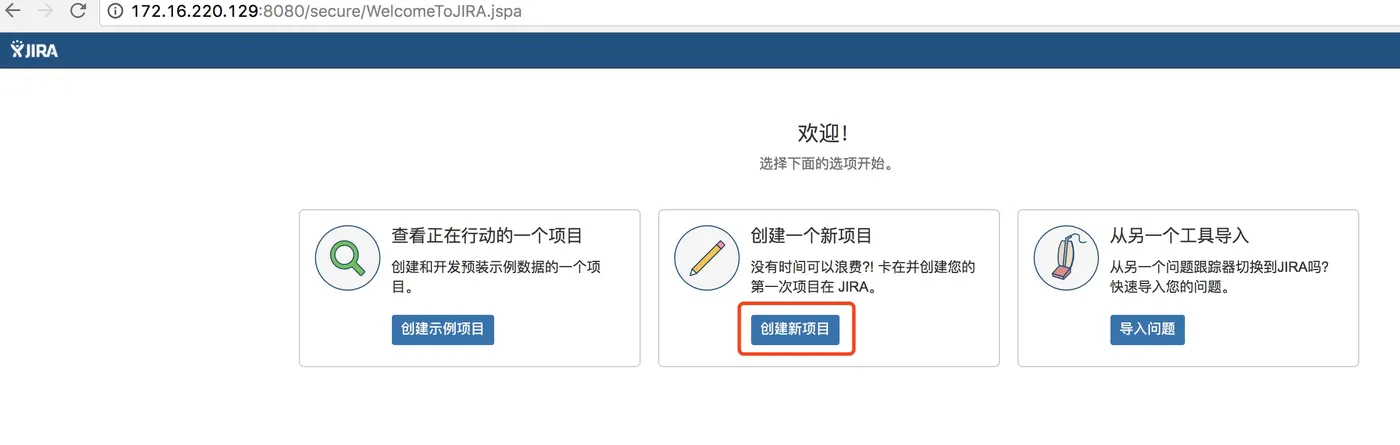Viewport: 1400px width, 445px height.
Task: Click the 创建和开发预装示例数据 description
Action: (496, 277)
